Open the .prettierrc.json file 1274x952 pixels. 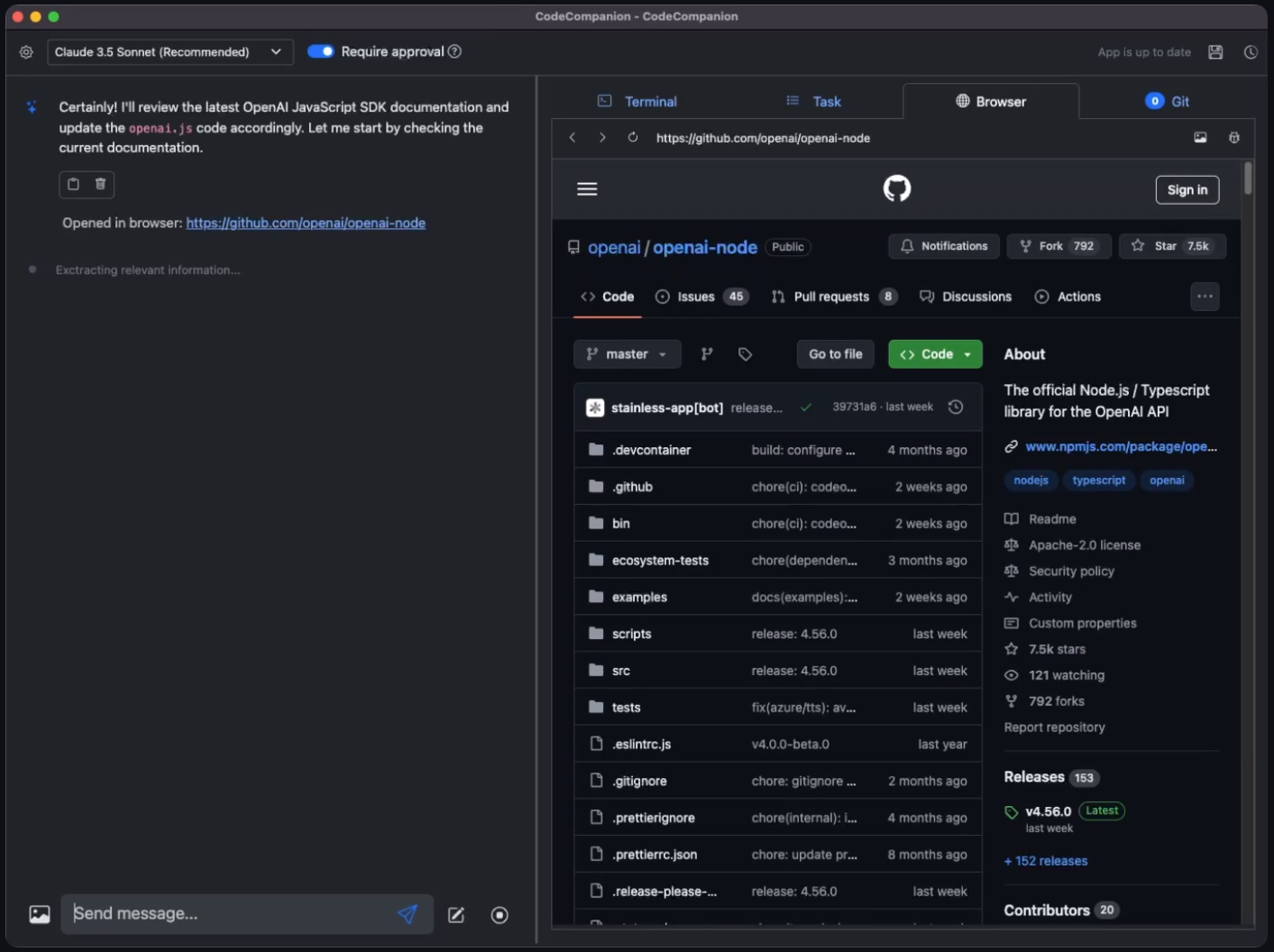[655, 855]
